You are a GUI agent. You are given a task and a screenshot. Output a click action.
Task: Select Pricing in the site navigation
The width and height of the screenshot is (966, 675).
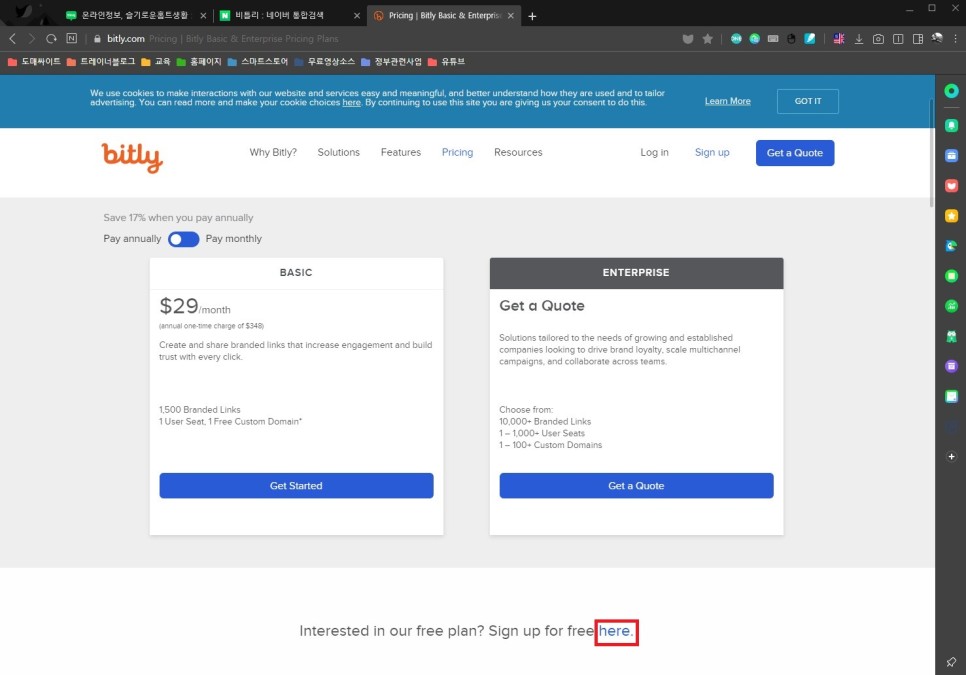[x=457, y=152]
